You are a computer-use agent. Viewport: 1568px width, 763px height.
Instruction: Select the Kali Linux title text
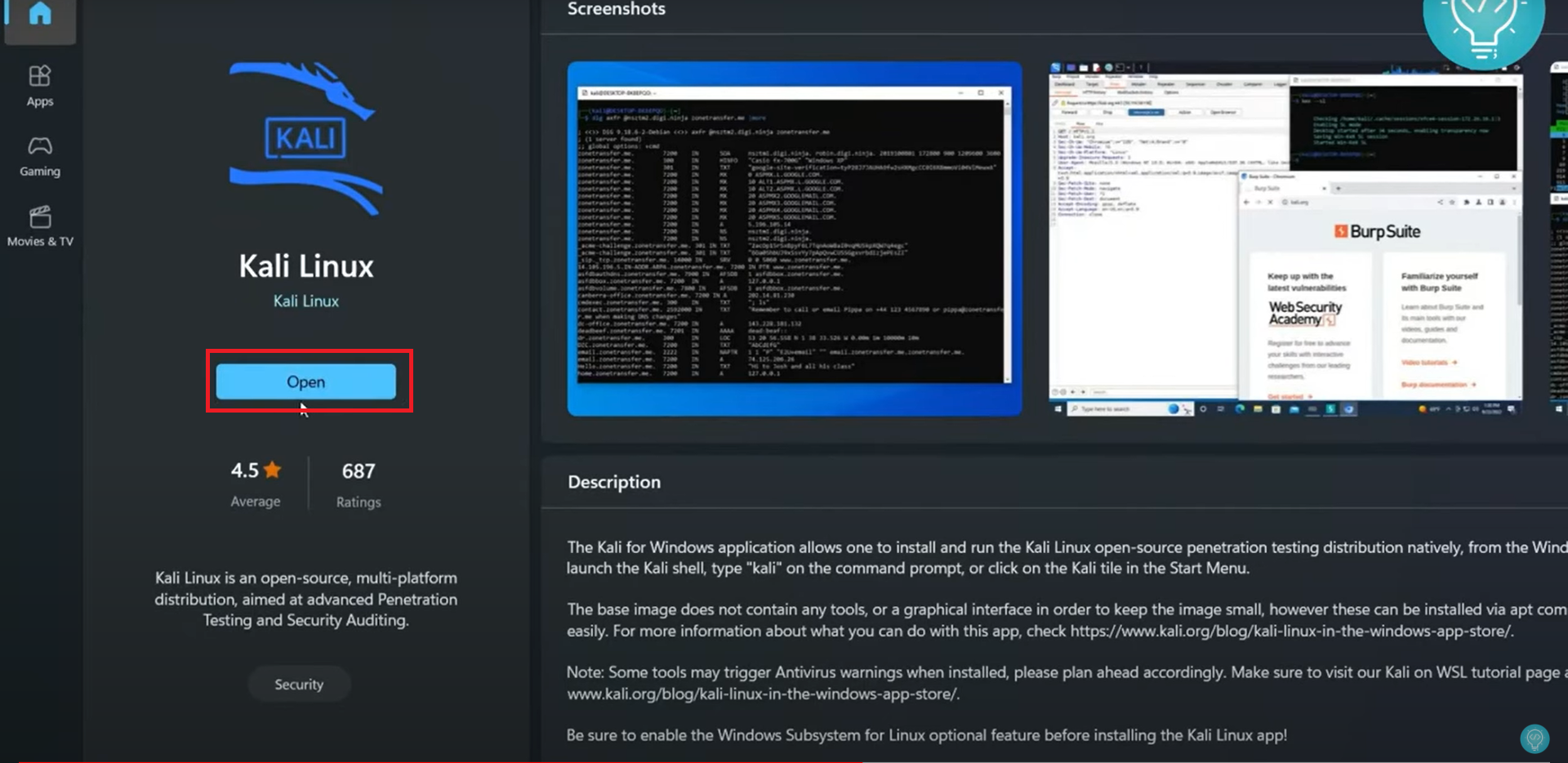tap(305, 265)
